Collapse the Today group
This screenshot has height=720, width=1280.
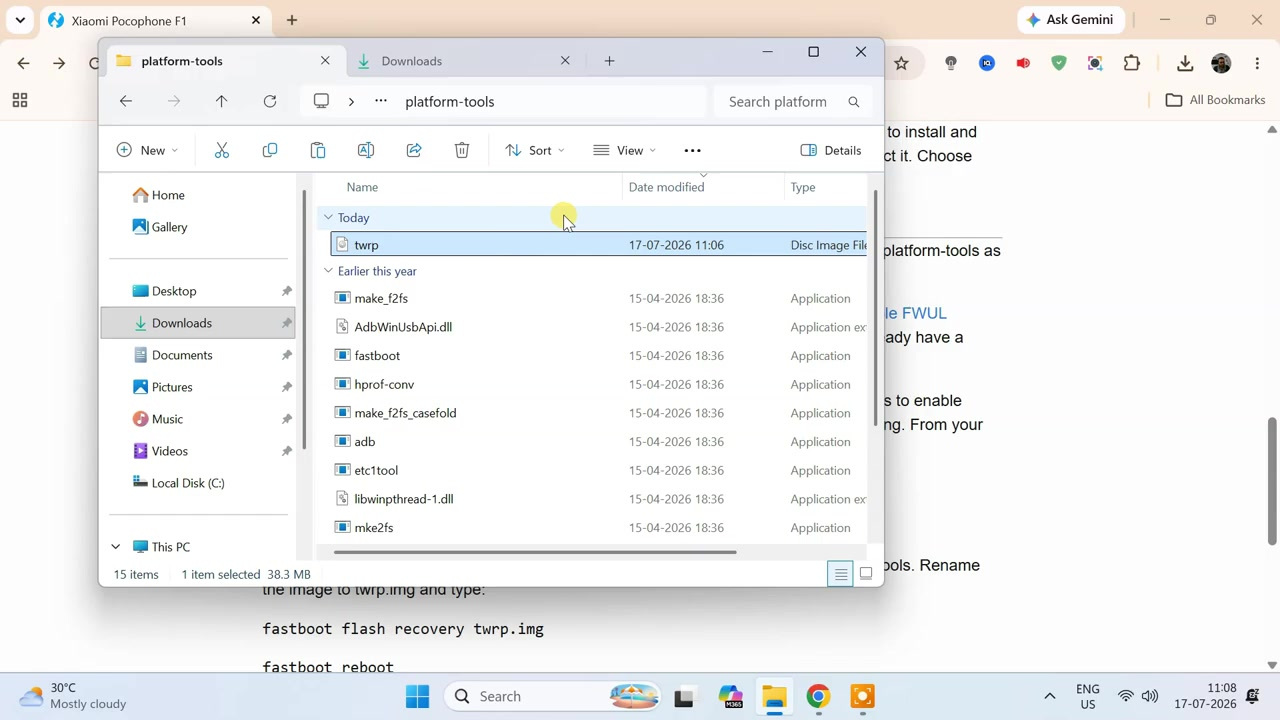328,217
